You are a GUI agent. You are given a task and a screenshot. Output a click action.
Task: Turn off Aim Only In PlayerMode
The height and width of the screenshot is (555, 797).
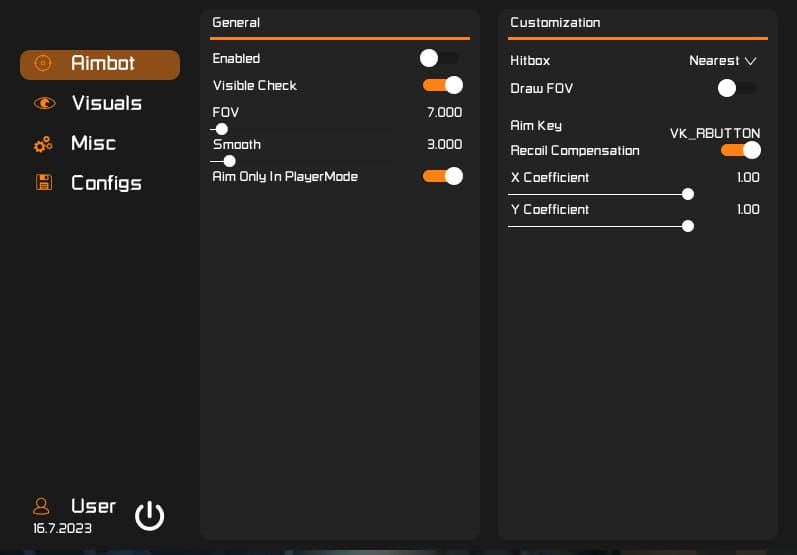pyautogui.click(x=442, y=176)
